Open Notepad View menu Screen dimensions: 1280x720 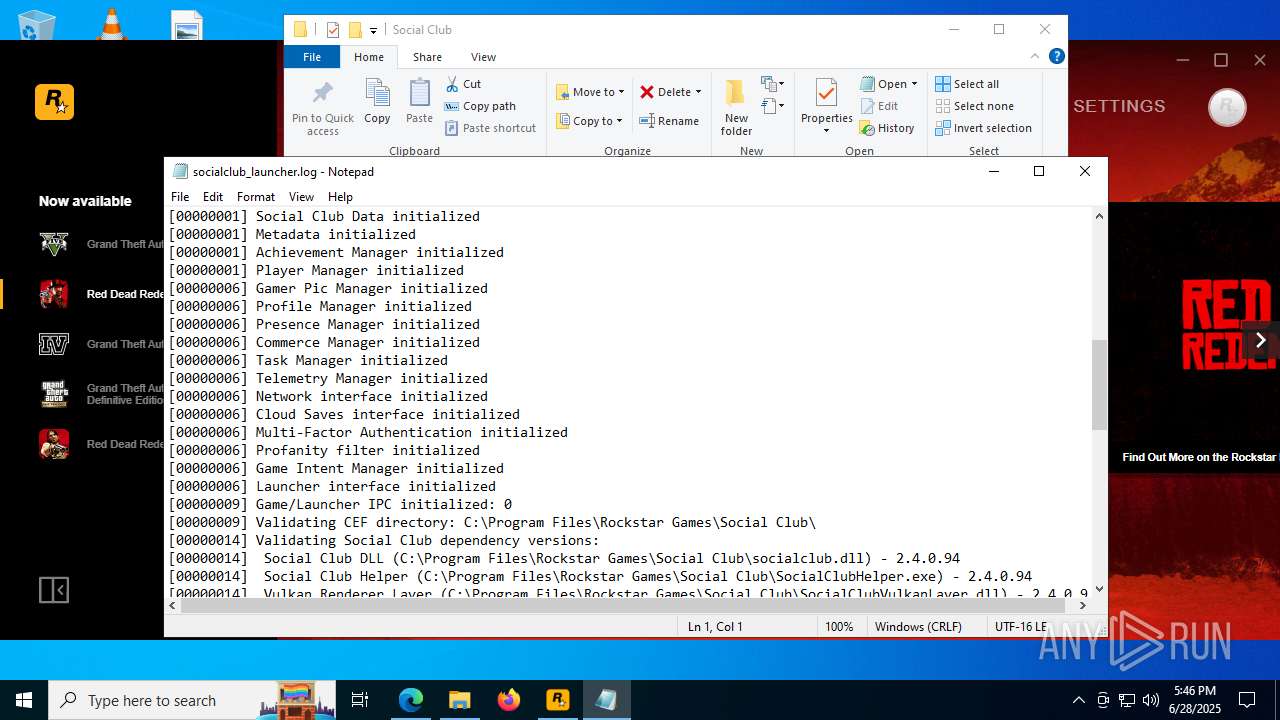point(301,197)
